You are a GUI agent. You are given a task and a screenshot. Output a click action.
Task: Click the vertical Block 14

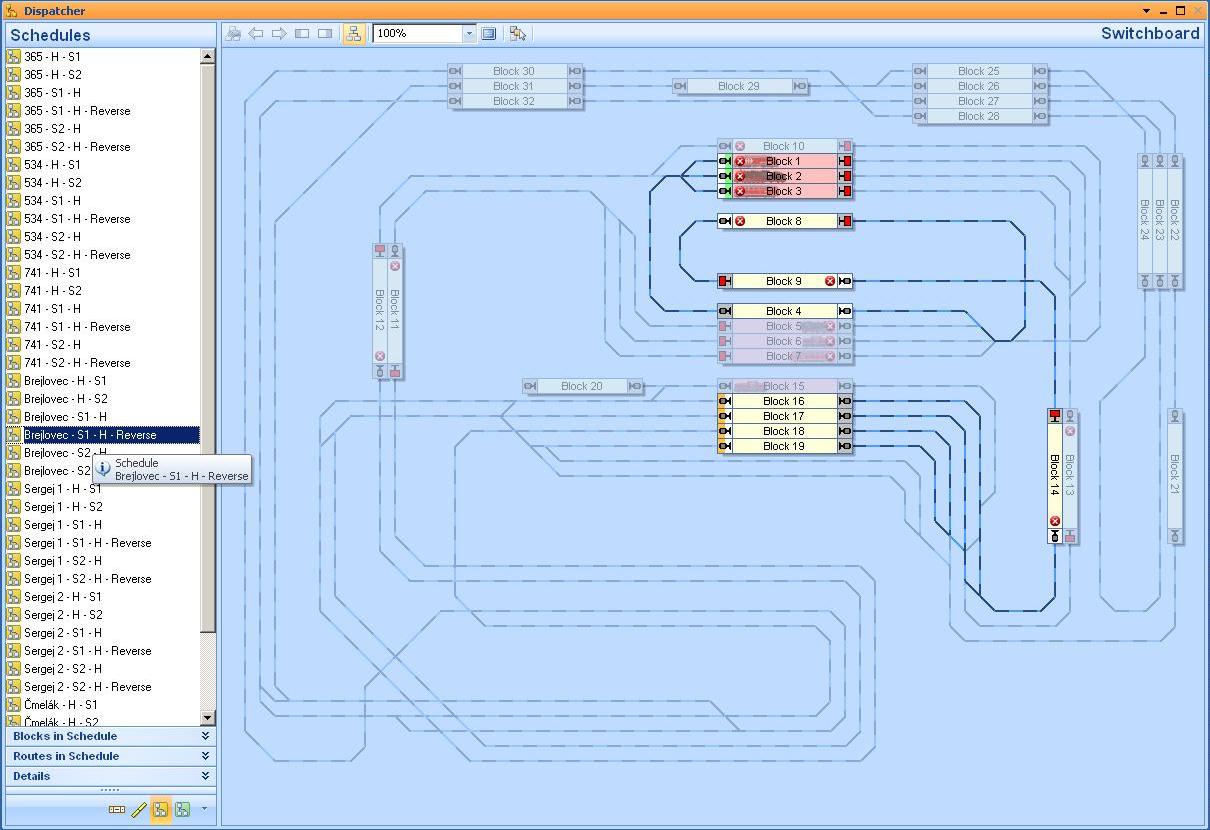coord(1054,476)
